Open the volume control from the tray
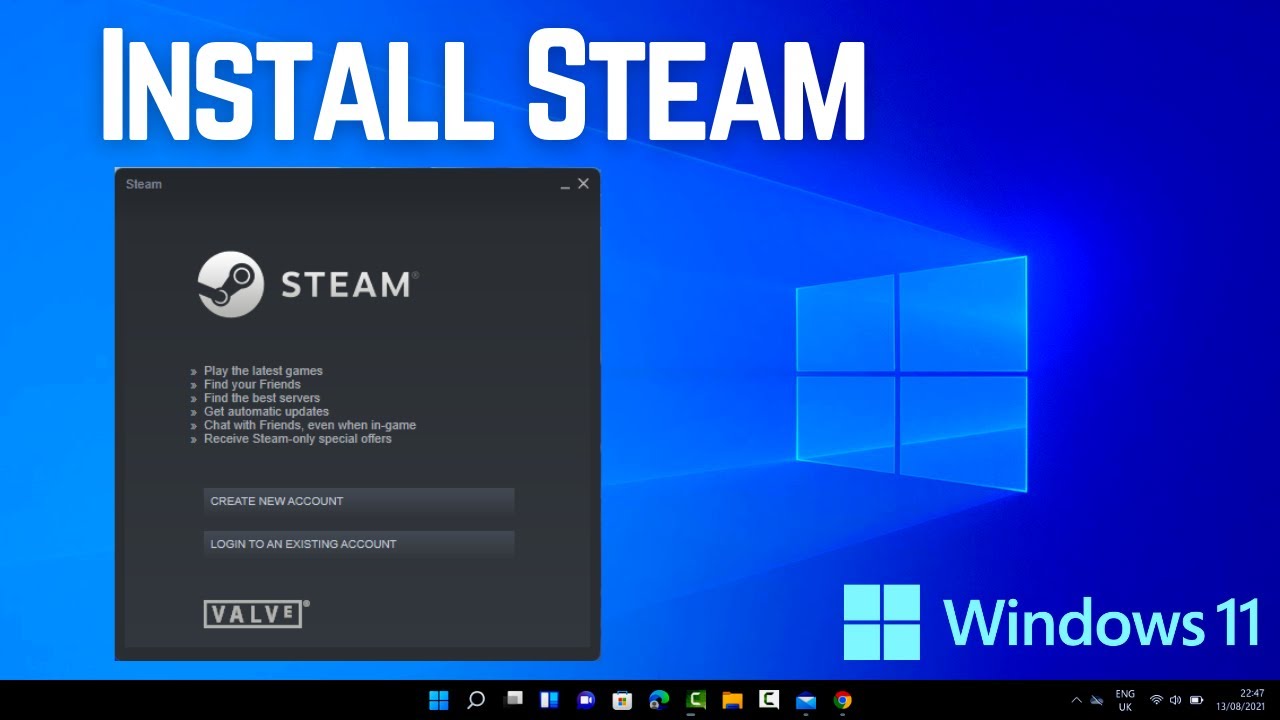1280x720 pixels. click(x=1175, y=700)
